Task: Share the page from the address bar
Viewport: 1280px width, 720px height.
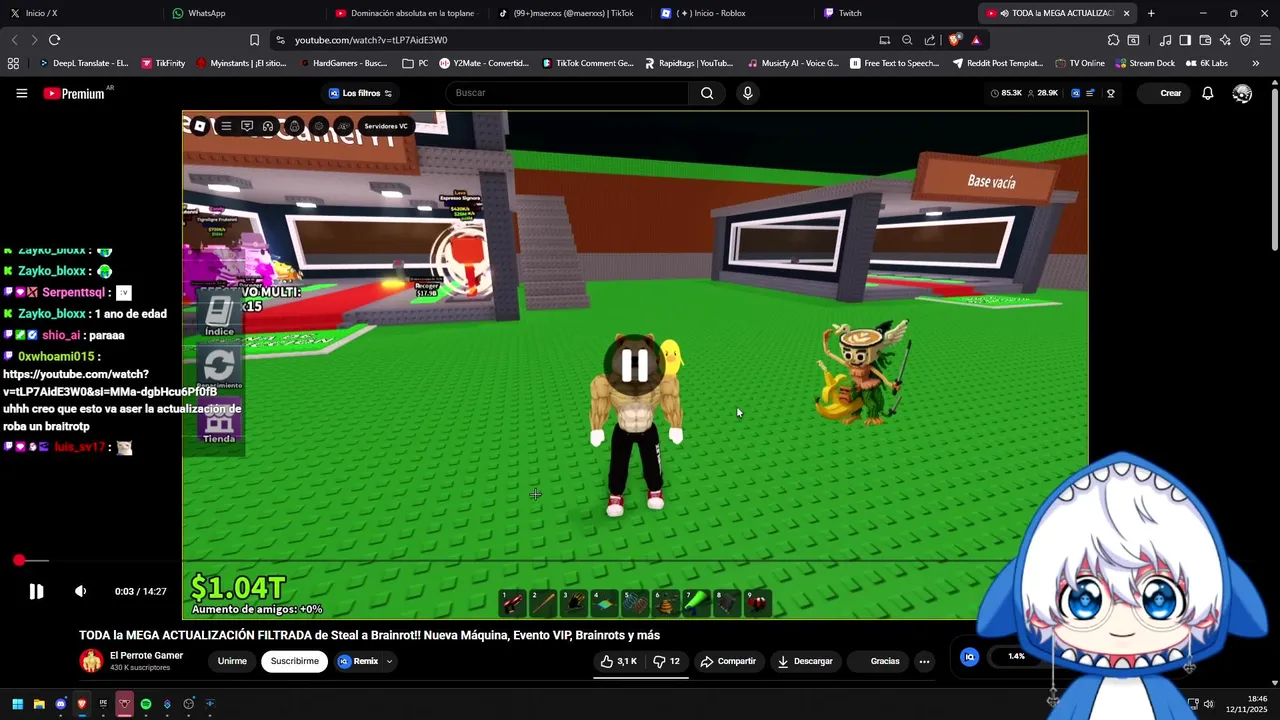Action: click(930, 40)
